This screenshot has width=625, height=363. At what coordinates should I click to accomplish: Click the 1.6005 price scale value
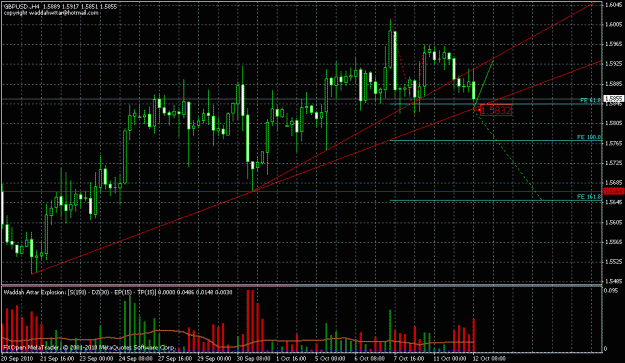(x=613, y=24)
